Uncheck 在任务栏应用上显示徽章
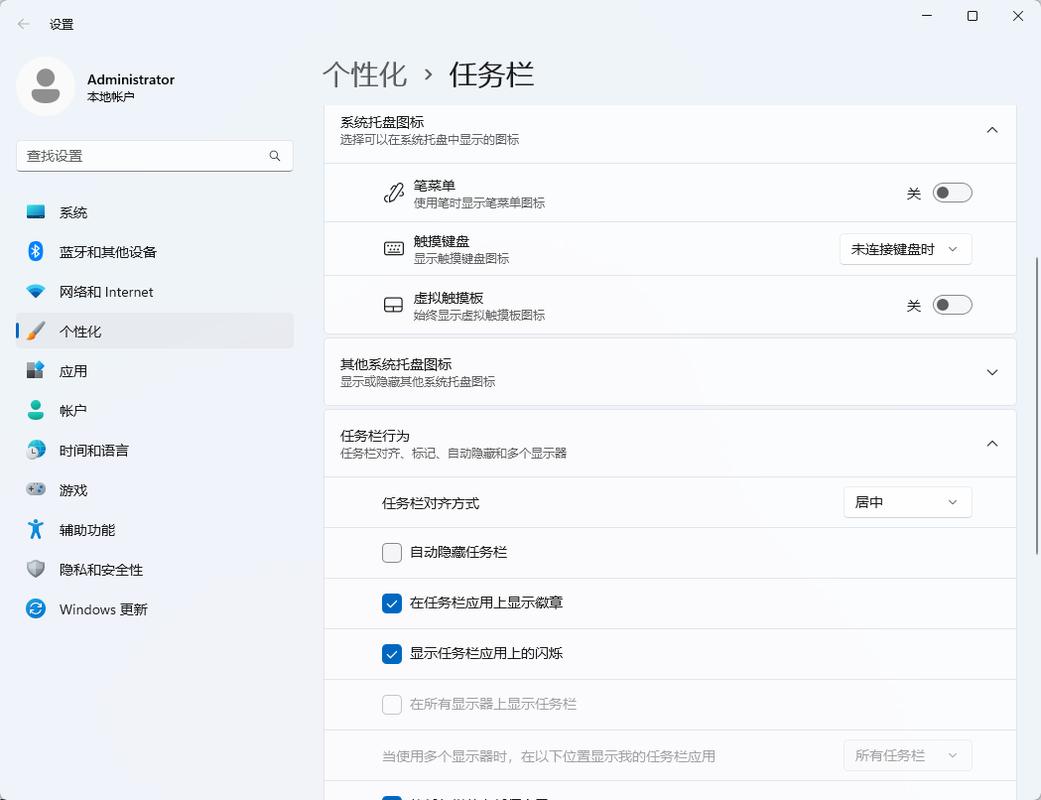This screenshot has height=800, width=1041. [x=391, y=603]
